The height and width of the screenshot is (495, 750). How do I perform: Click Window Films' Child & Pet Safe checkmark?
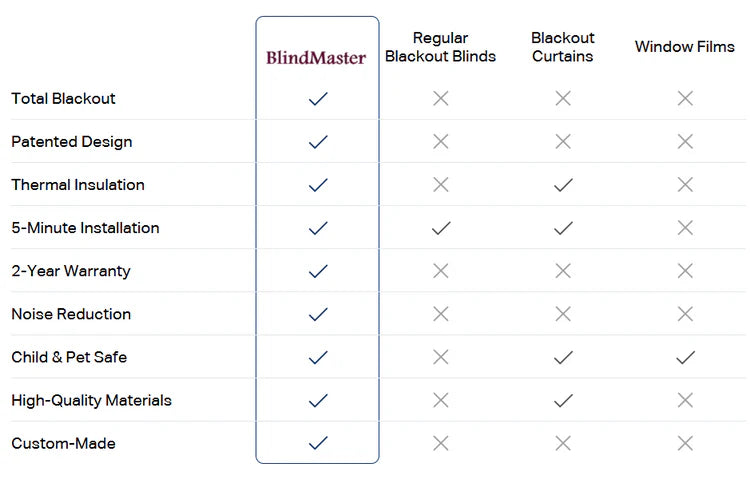685,357
